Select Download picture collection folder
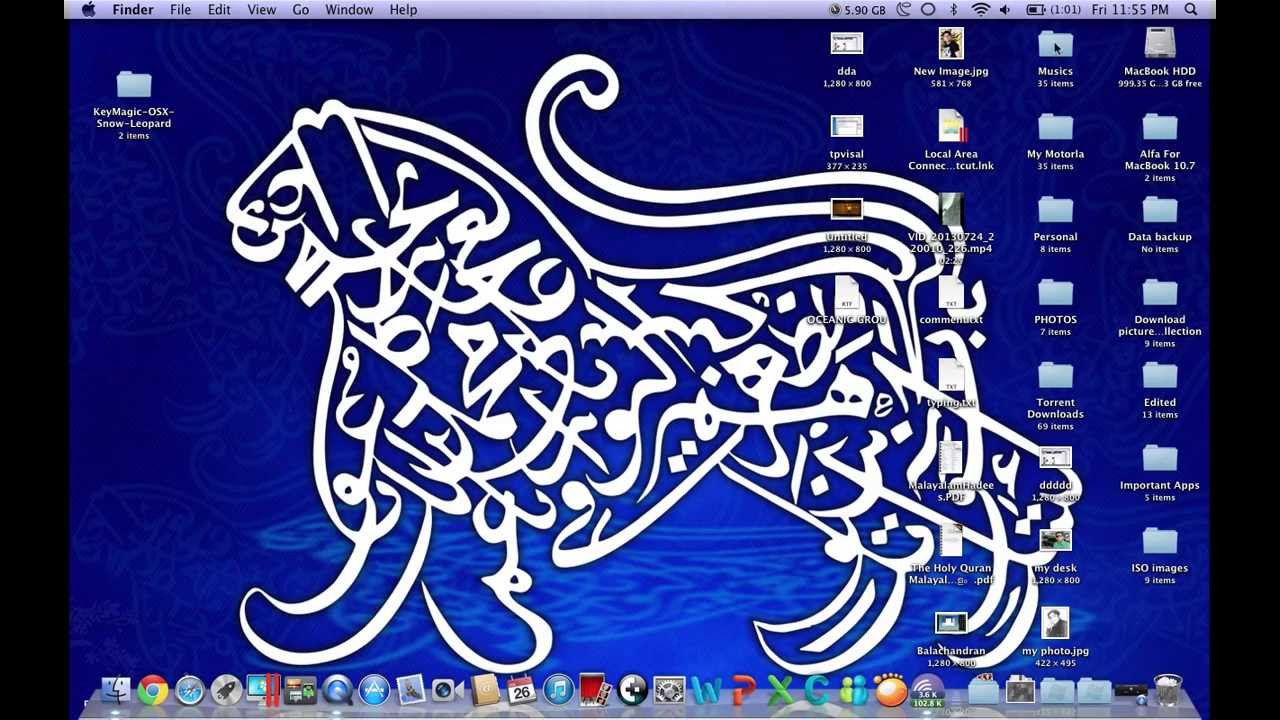The image size is (1280, 720). pos(1160,294)
